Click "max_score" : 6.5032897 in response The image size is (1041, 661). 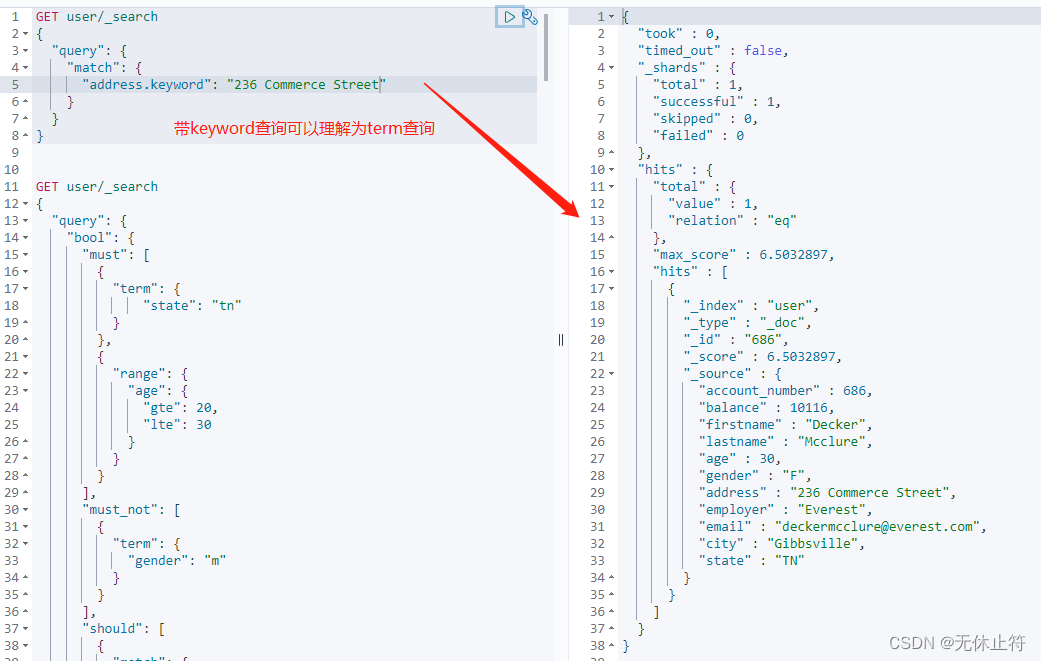743,255
